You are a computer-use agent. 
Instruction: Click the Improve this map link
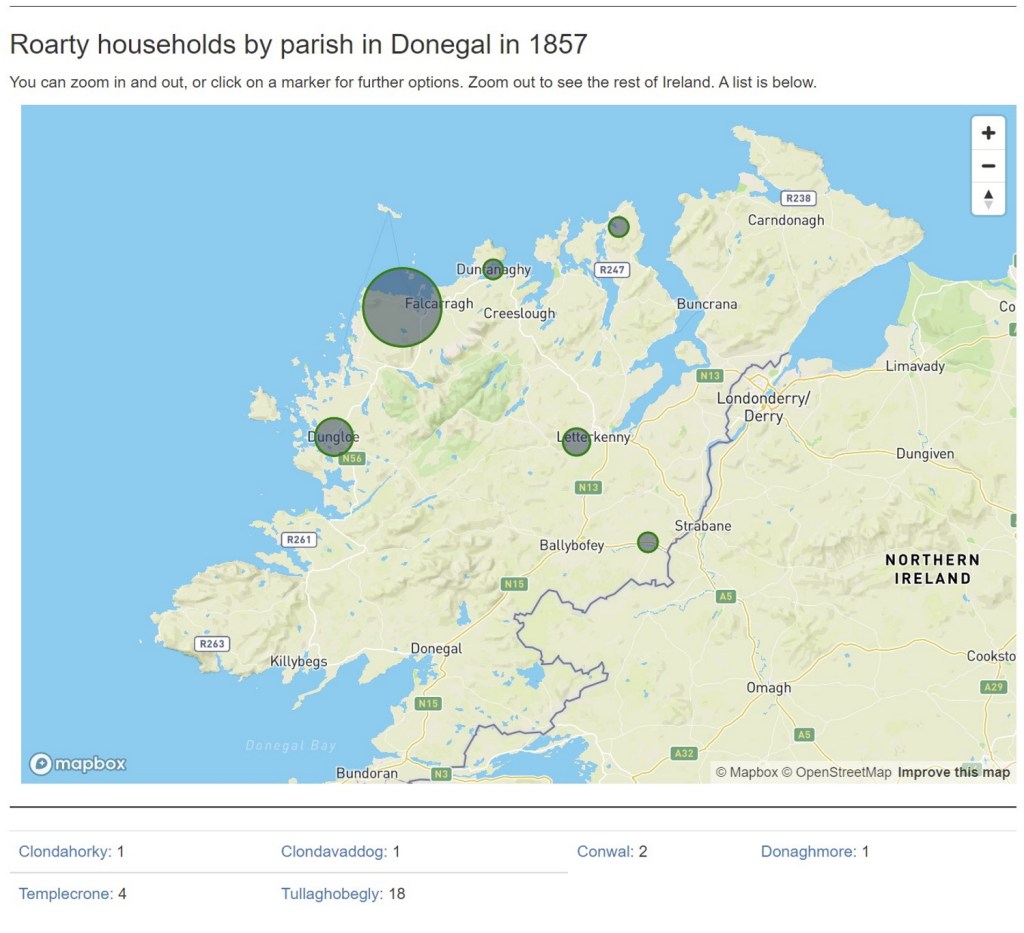tap(953, 772)
